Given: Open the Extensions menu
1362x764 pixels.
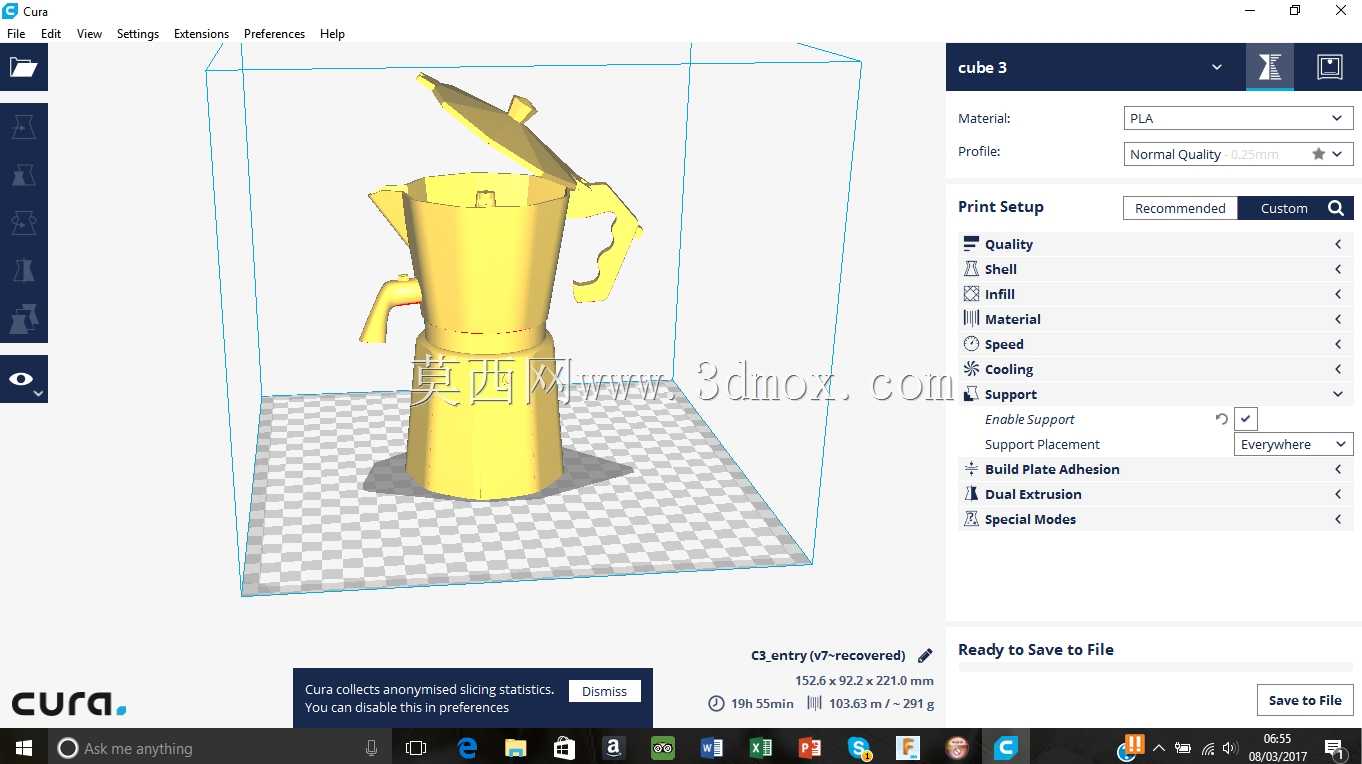Looking at the screenshot, I should [201, 33].
